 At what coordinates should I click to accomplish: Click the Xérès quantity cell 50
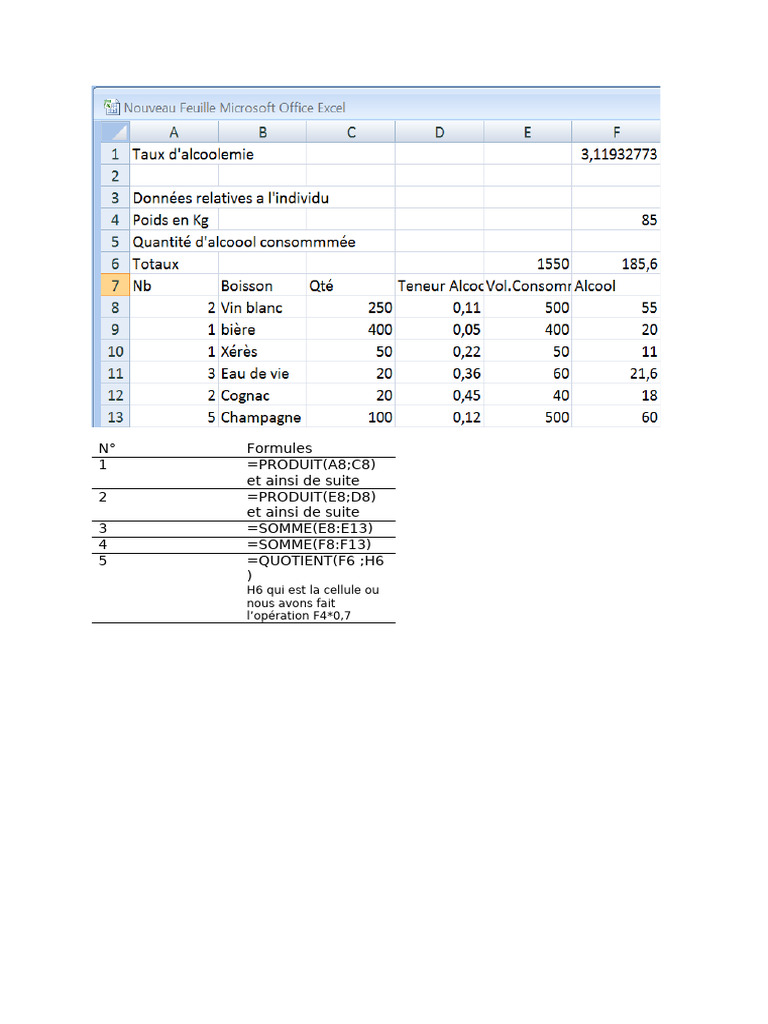tap(351, 351)
